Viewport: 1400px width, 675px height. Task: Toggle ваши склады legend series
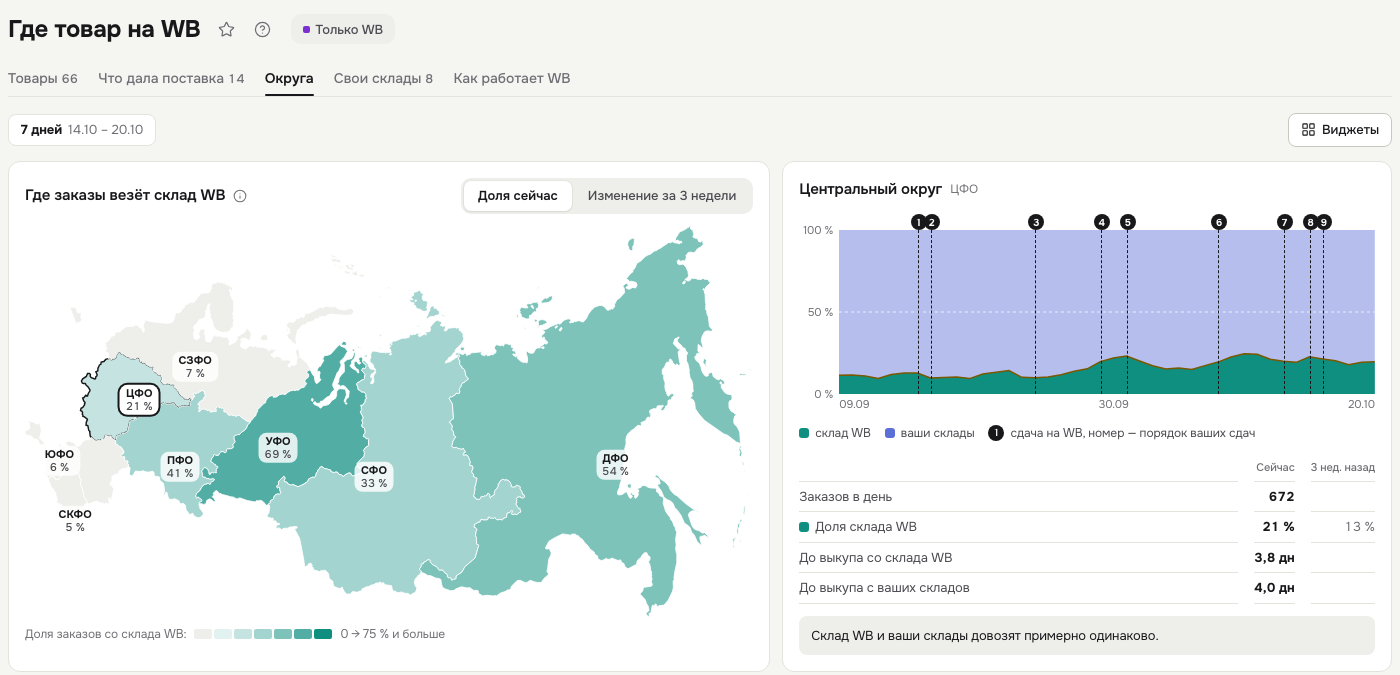tap(930, 433)
